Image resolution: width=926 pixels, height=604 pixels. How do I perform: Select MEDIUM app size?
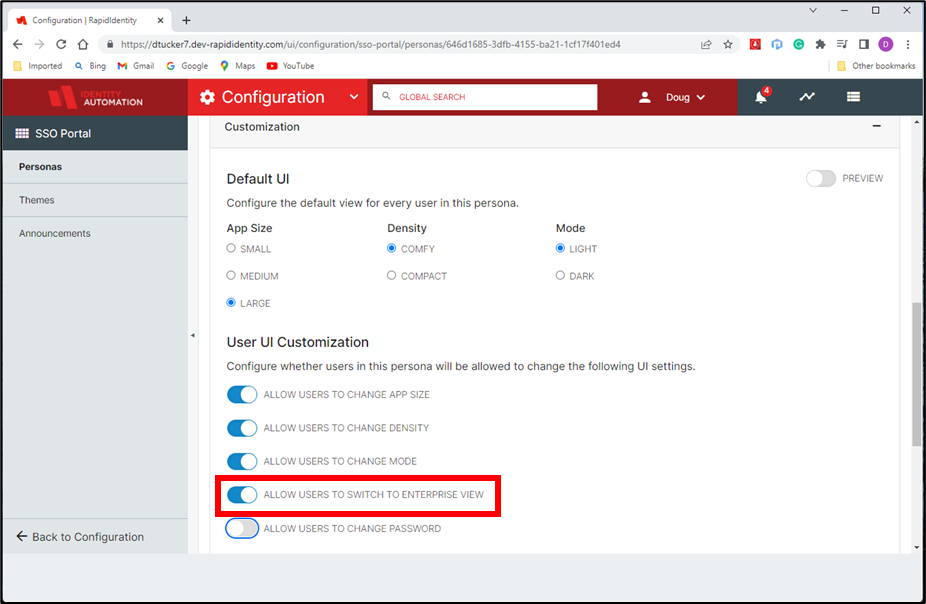point(231,275)
